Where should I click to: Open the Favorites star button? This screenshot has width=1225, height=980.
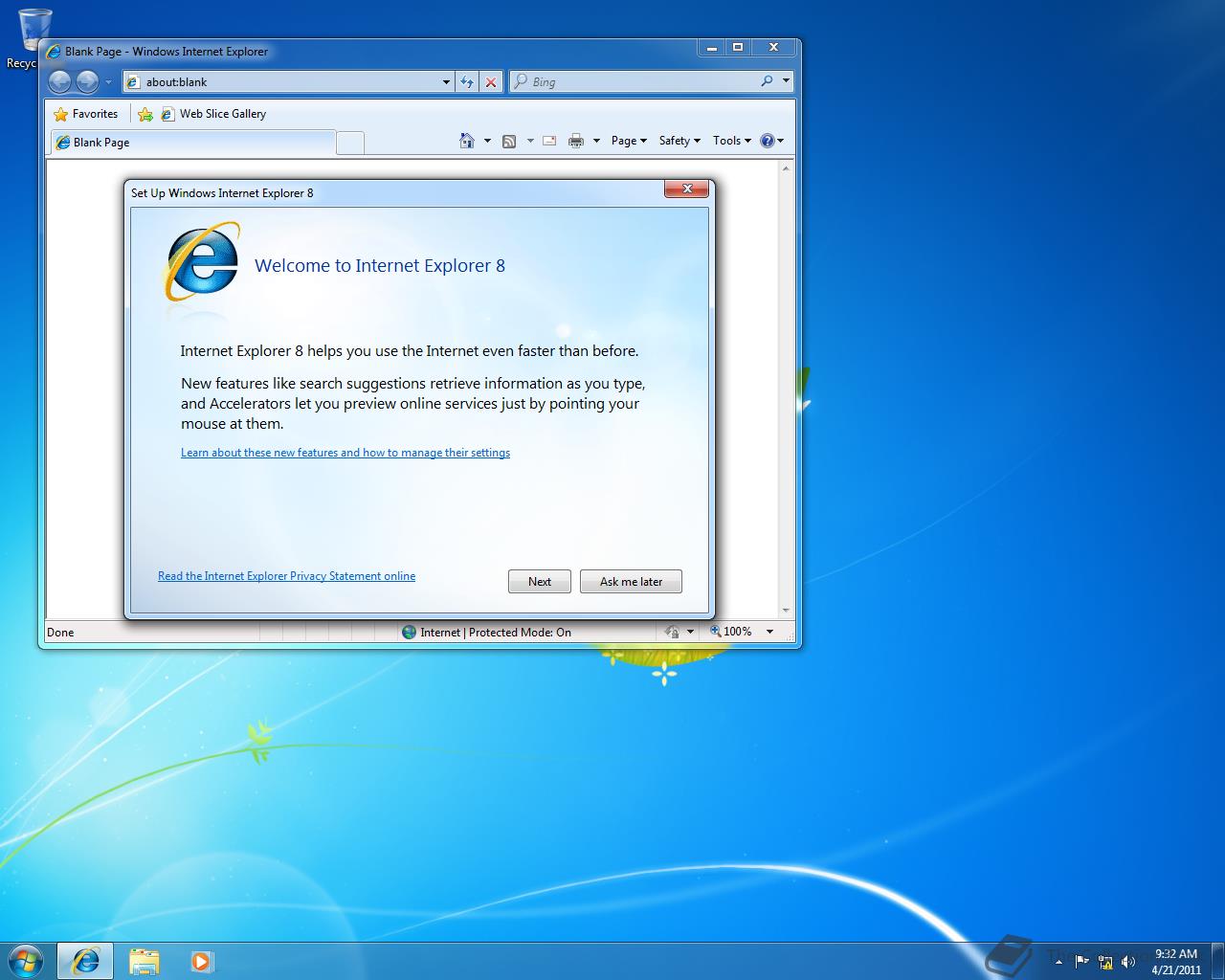[x=86, y=114]
